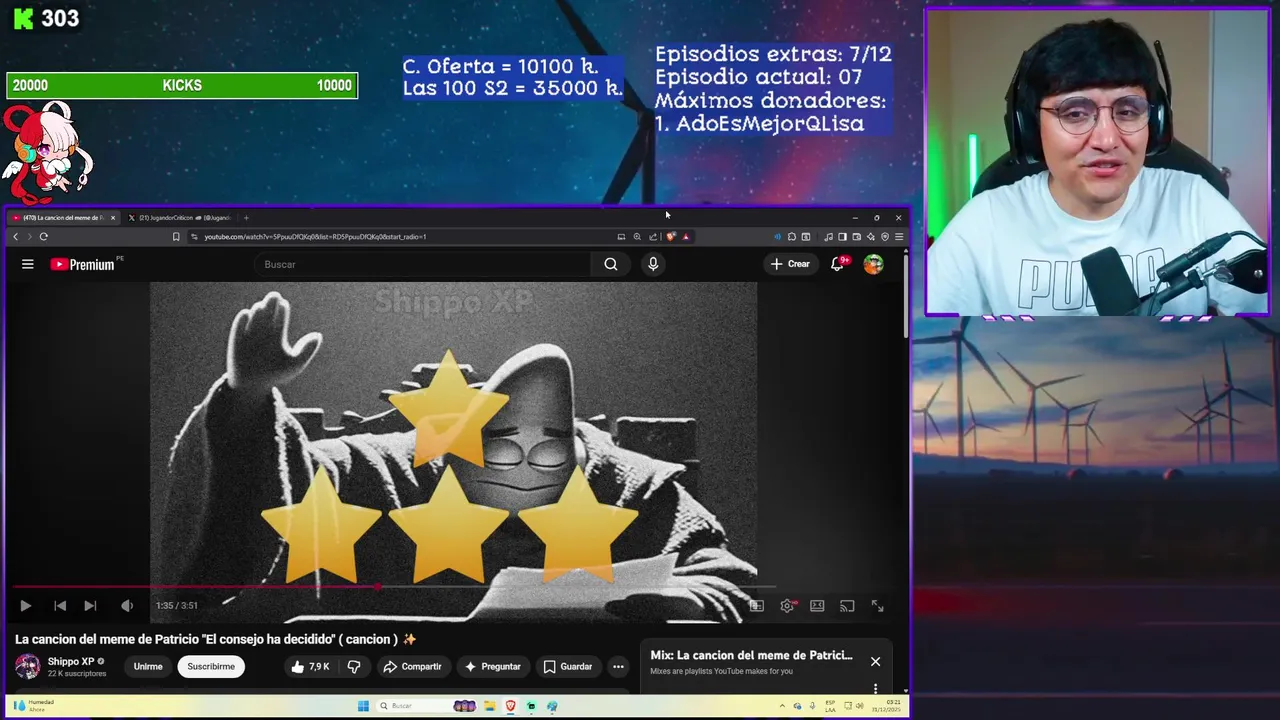Click the Unirme join button
This screenshot has width=1280, height=720.
[x=148, y=667]
